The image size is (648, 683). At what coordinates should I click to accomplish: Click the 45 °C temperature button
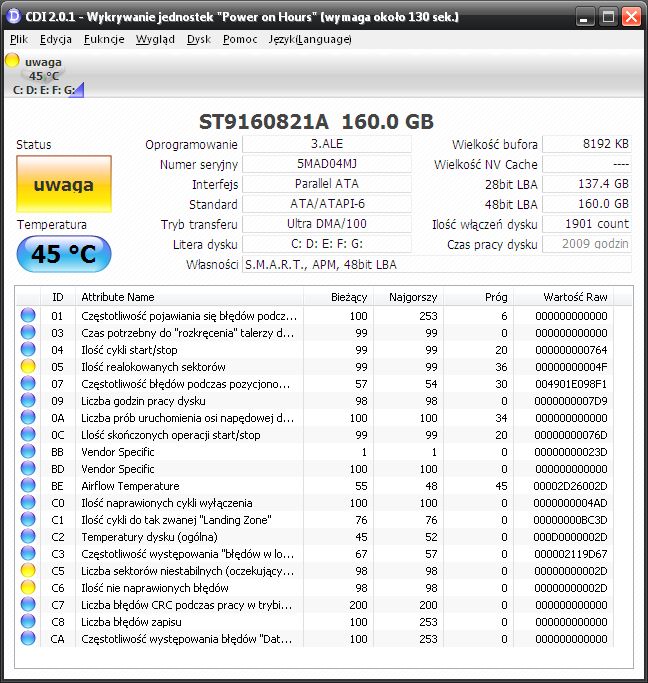[63, 254]
